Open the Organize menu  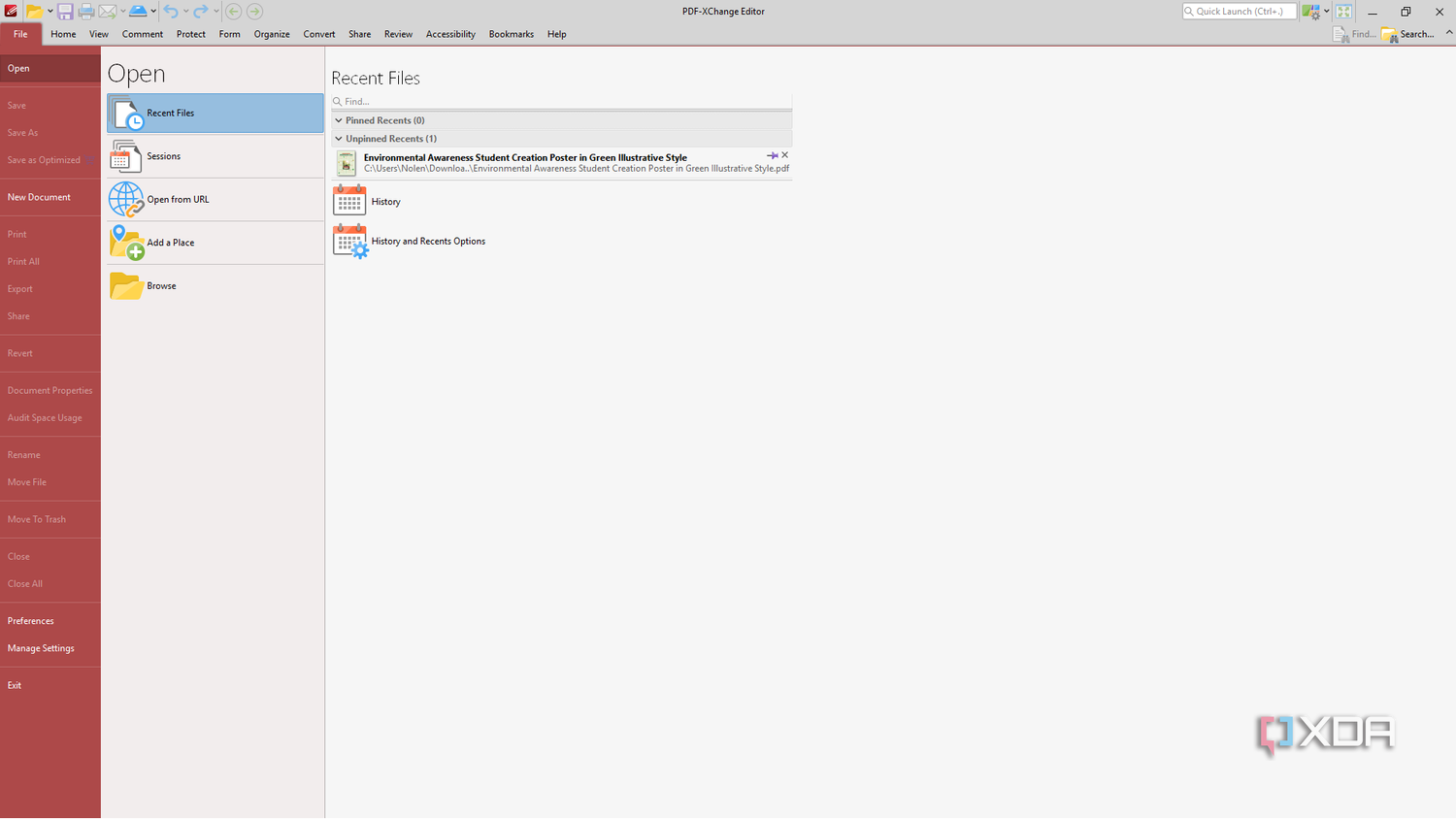pyautogui.click(x=271, y=34)
